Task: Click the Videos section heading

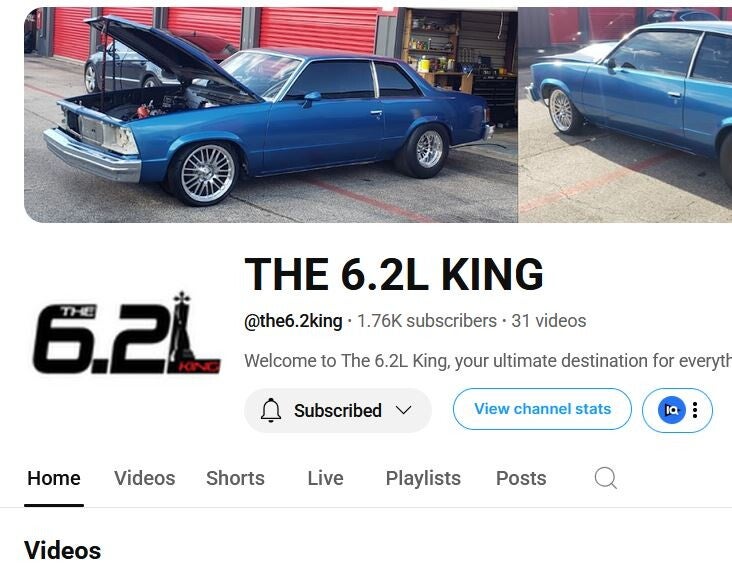Action: pyautogui.click(x=63, y=550)
